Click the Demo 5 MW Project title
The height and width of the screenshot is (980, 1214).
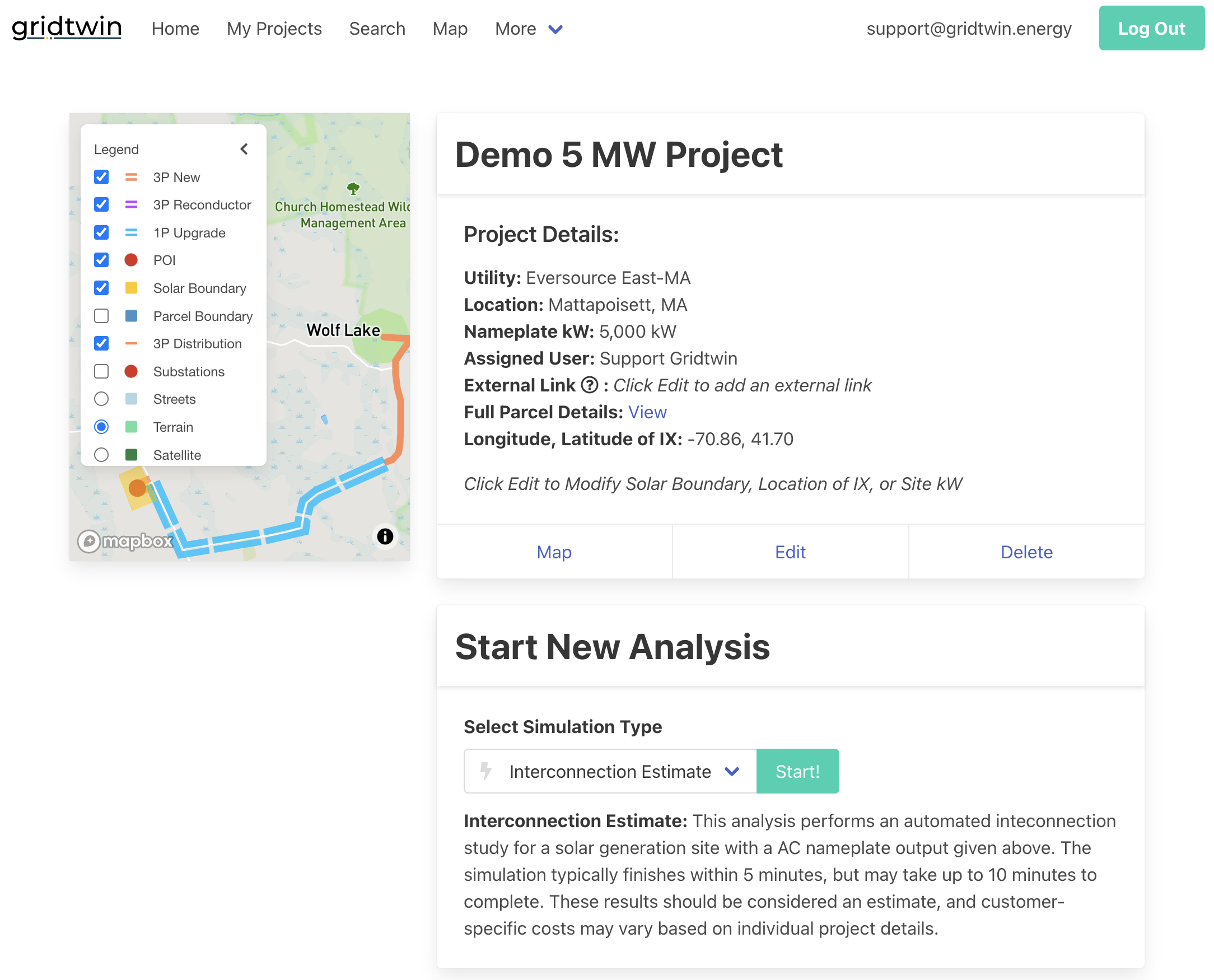619,155
